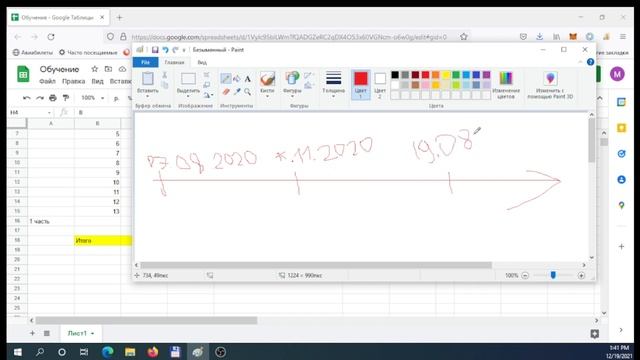The image size is (640, 360).
Task: Open the Лист1 sheet tab menu arrow
Action: (93, 333)
